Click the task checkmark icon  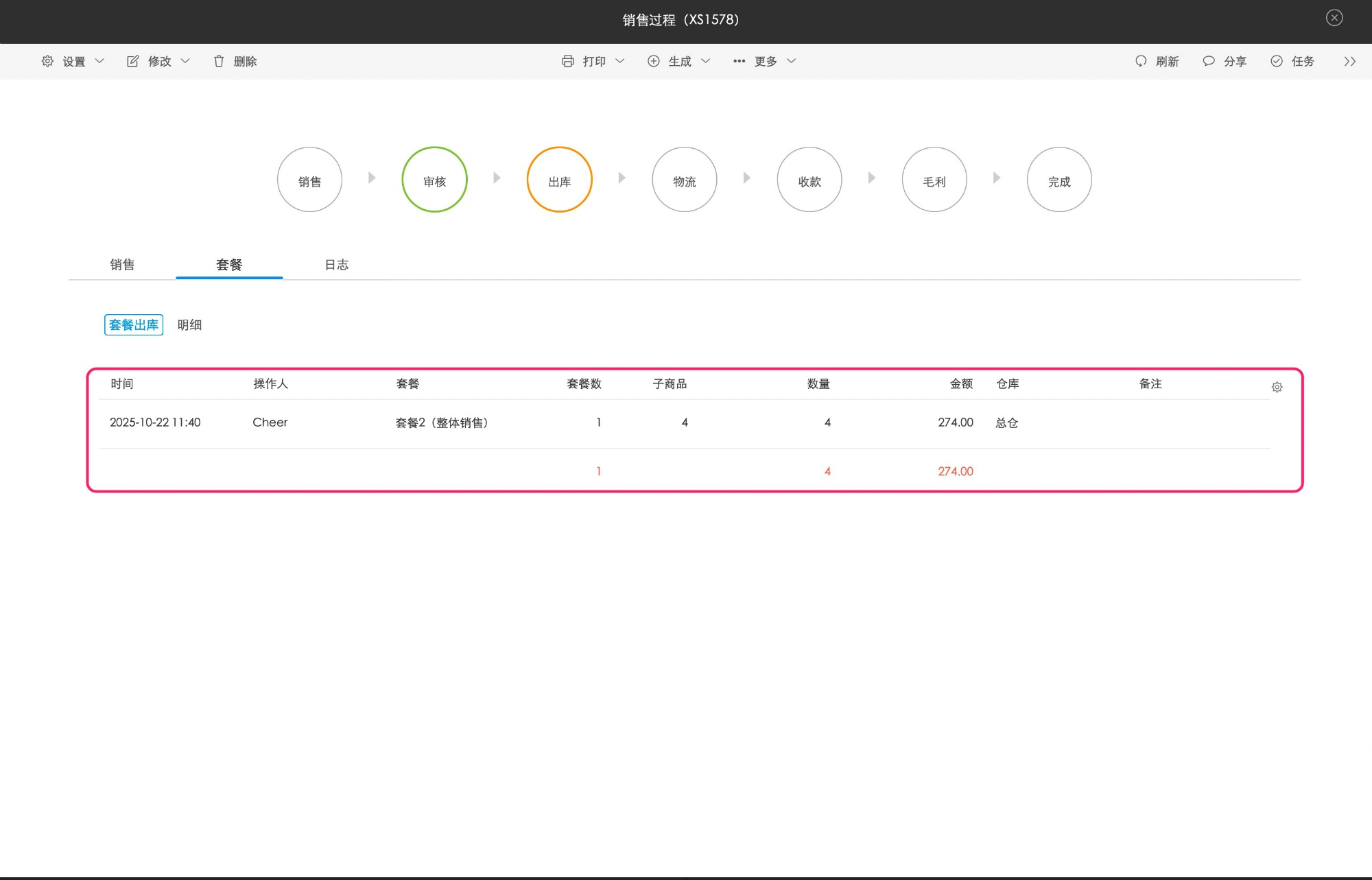pos(1277,61)
